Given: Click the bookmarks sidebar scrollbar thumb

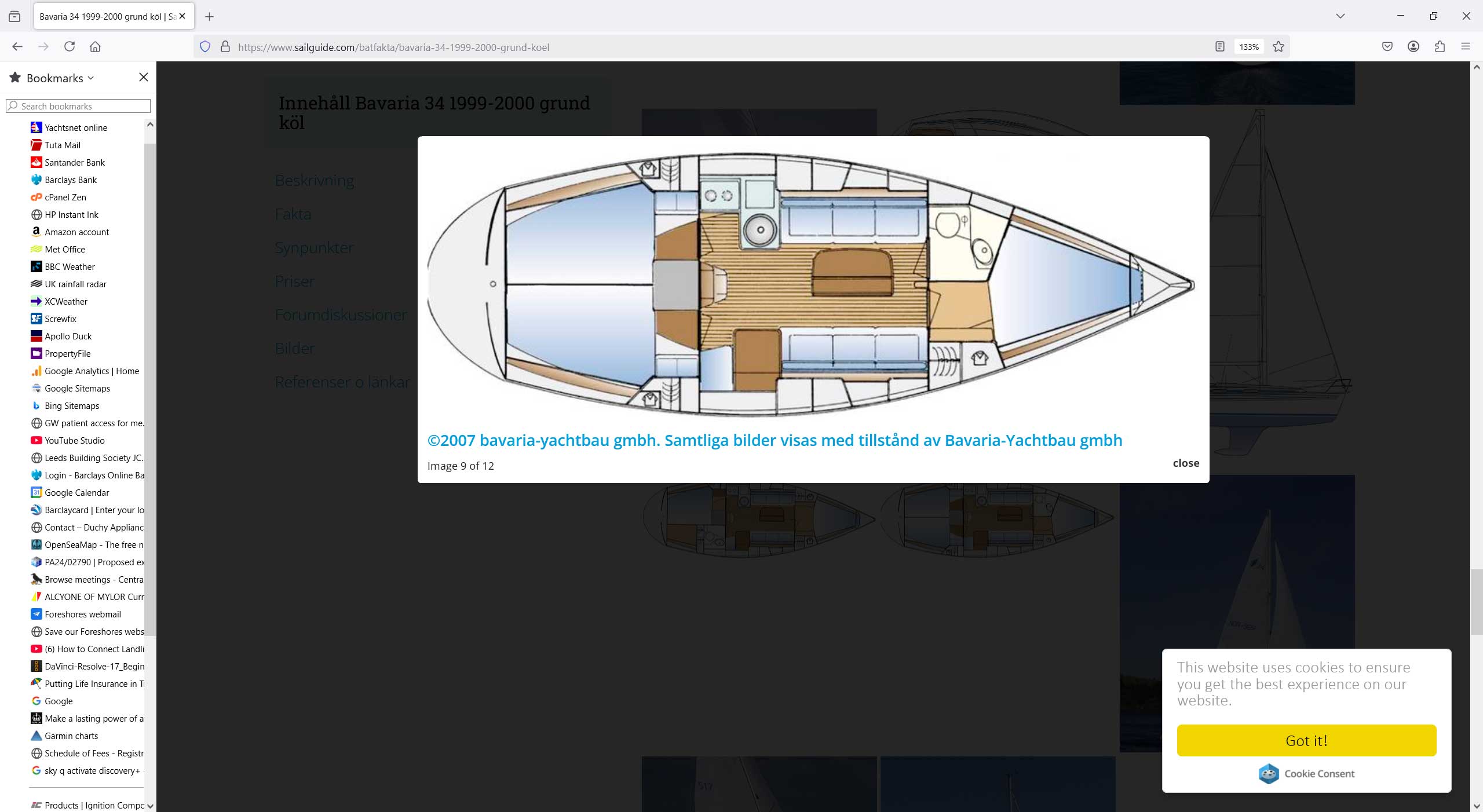Looking at the screenshot, I should [150, 389].
